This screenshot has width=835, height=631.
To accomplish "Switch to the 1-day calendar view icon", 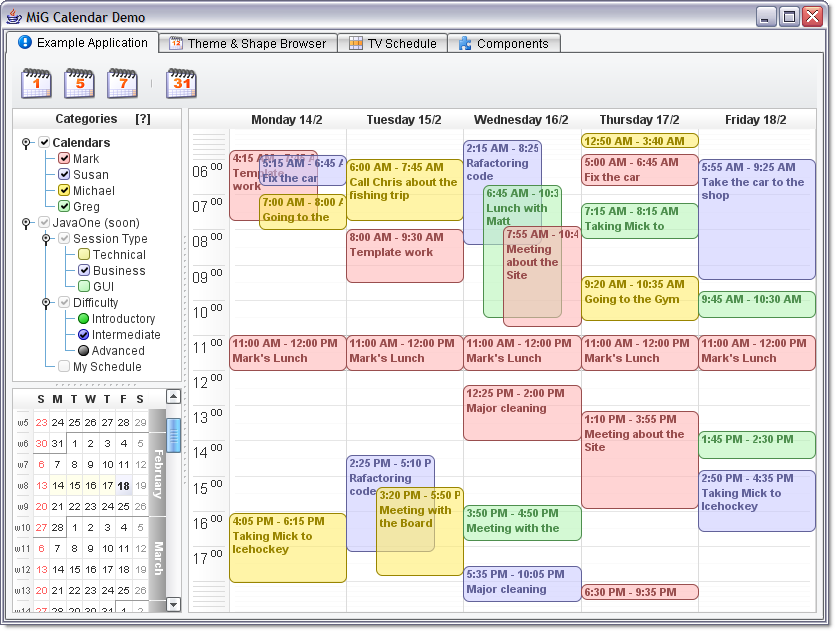I will 36,83.
